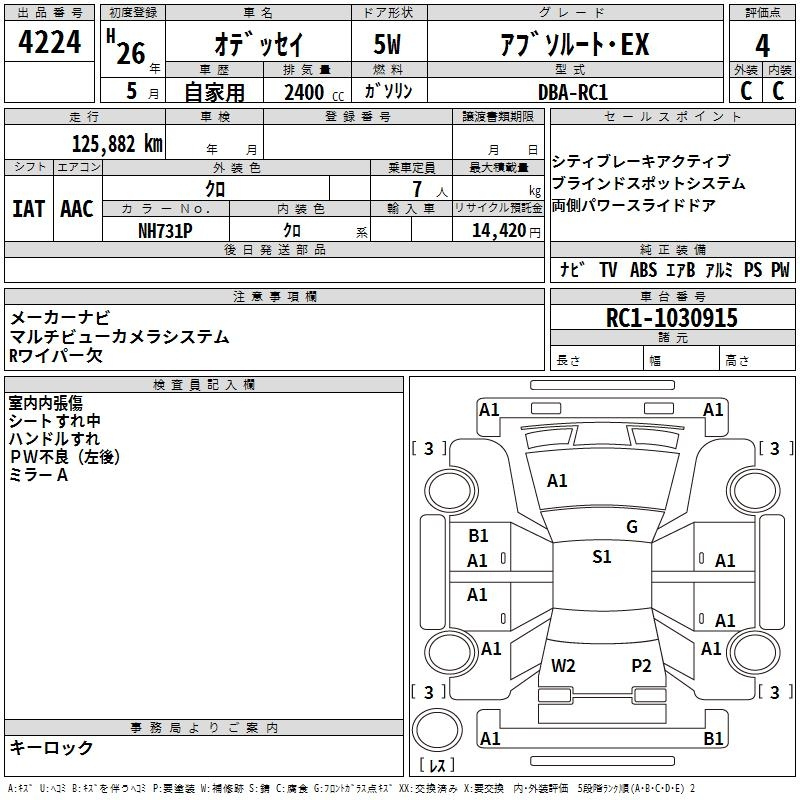Image resolution: width=800 pixels, height=800 pixels.
Task: Click the color code NH731P
Action: tap(165, 229)
